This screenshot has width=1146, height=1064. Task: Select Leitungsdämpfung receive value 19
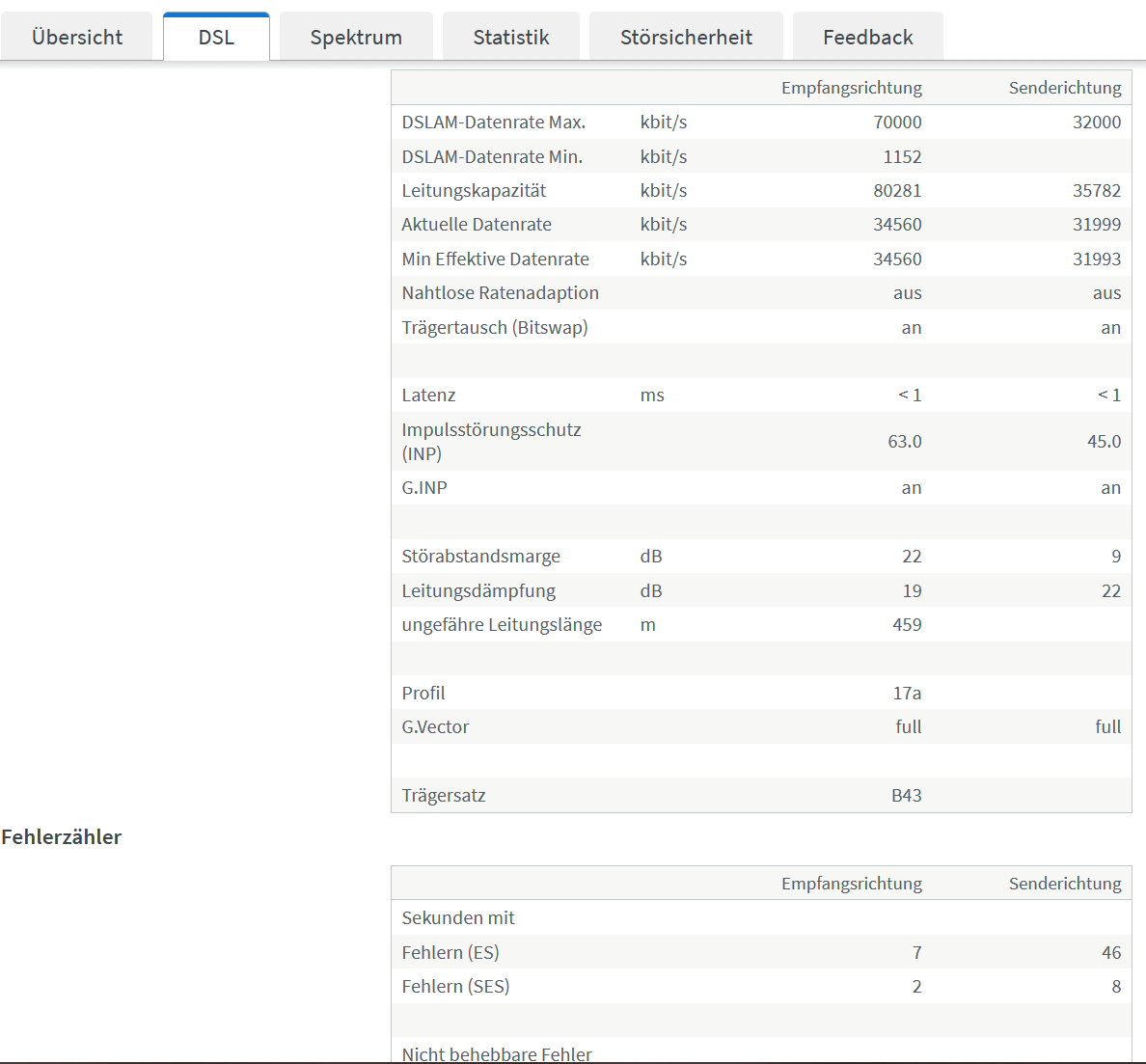(913, 590)
